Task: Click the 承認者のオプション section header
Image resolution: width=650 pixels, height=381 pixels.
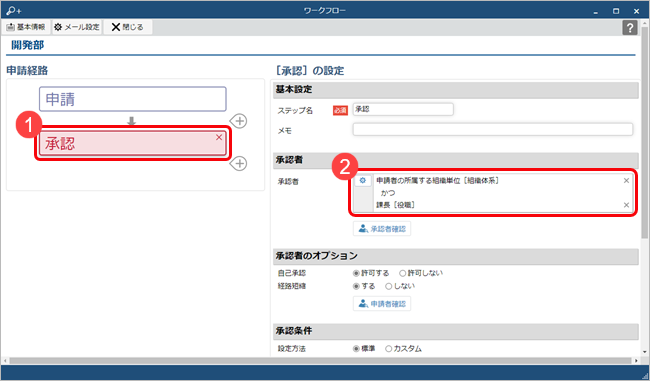Action: [x=456, y=256]
